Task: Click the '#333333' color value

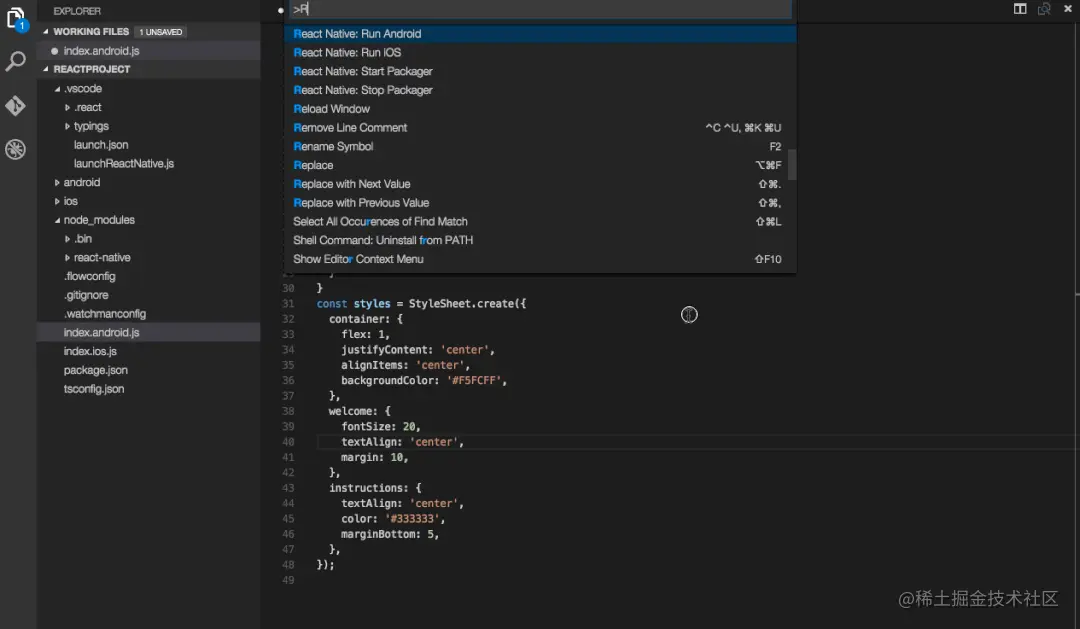Action: (x=413, y=519)
